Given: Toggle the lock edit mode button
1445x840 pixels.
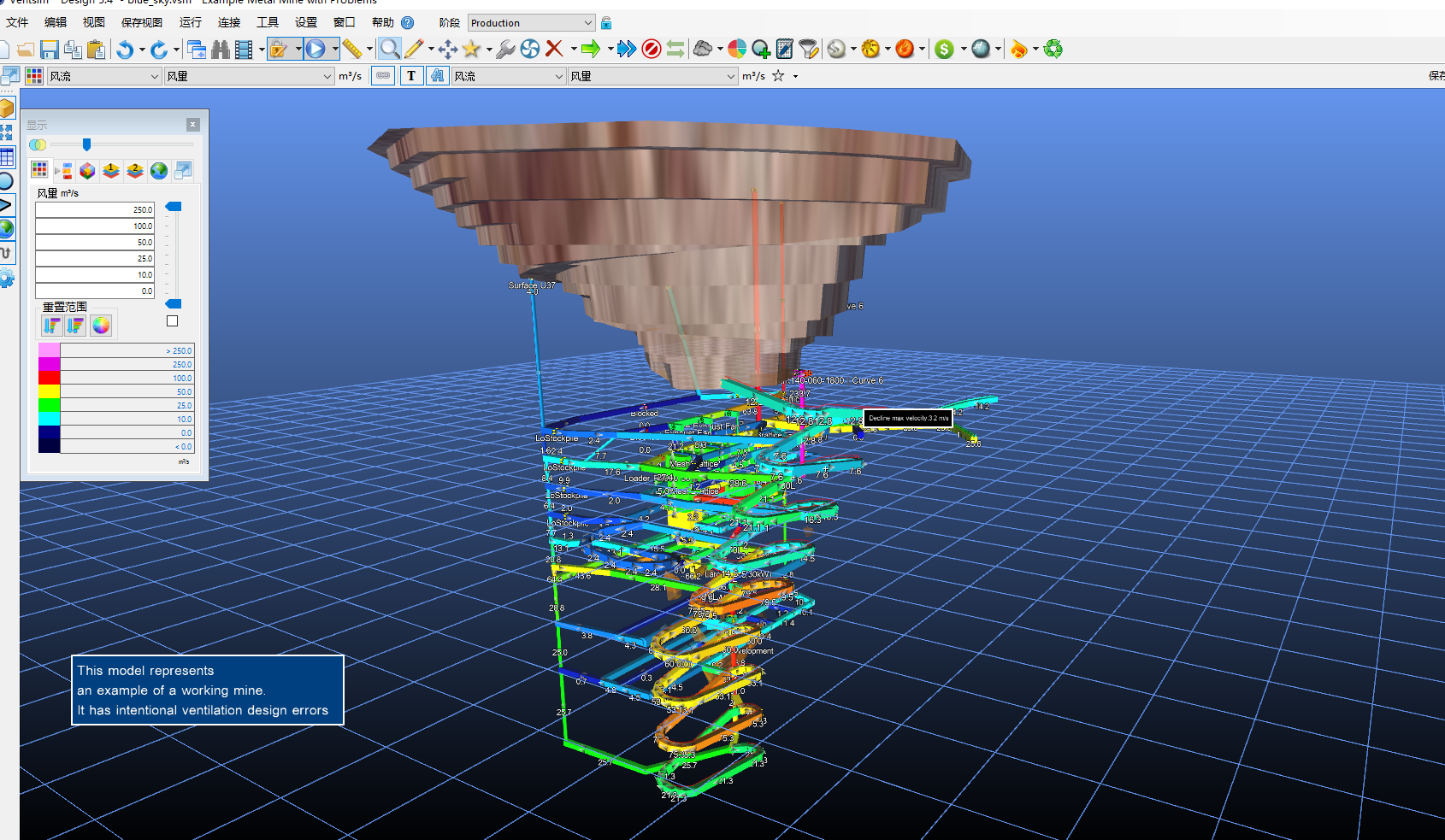Looking at the screenshot, I should pyautogui.click(x=279, y=49).
